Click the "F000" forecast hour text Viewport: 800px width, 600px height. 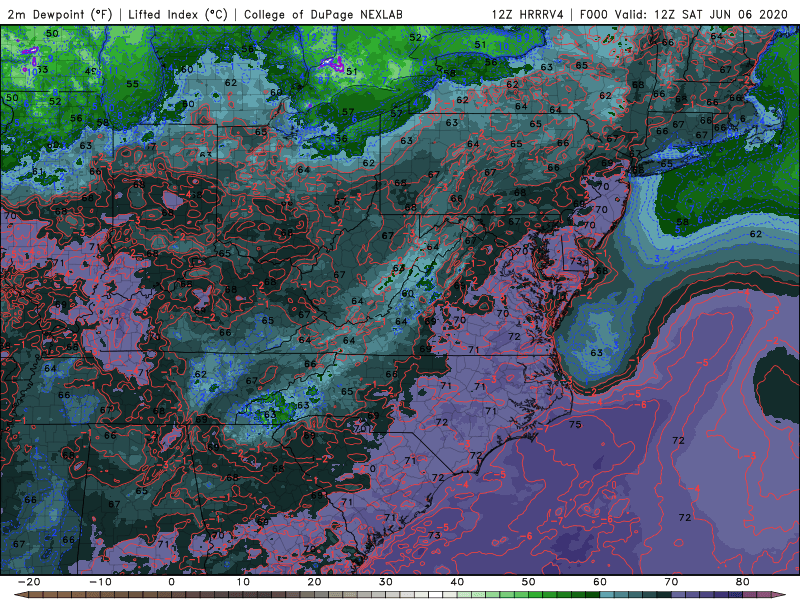click(x=595, y=15)
